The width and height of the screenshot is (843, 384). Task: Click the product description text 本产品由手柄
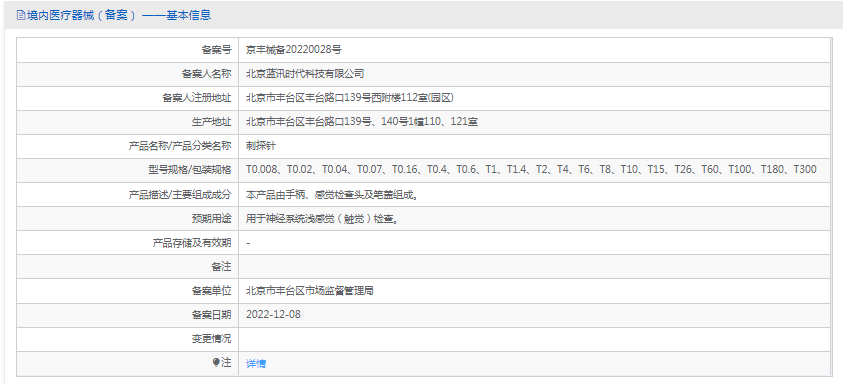(332, 194)
